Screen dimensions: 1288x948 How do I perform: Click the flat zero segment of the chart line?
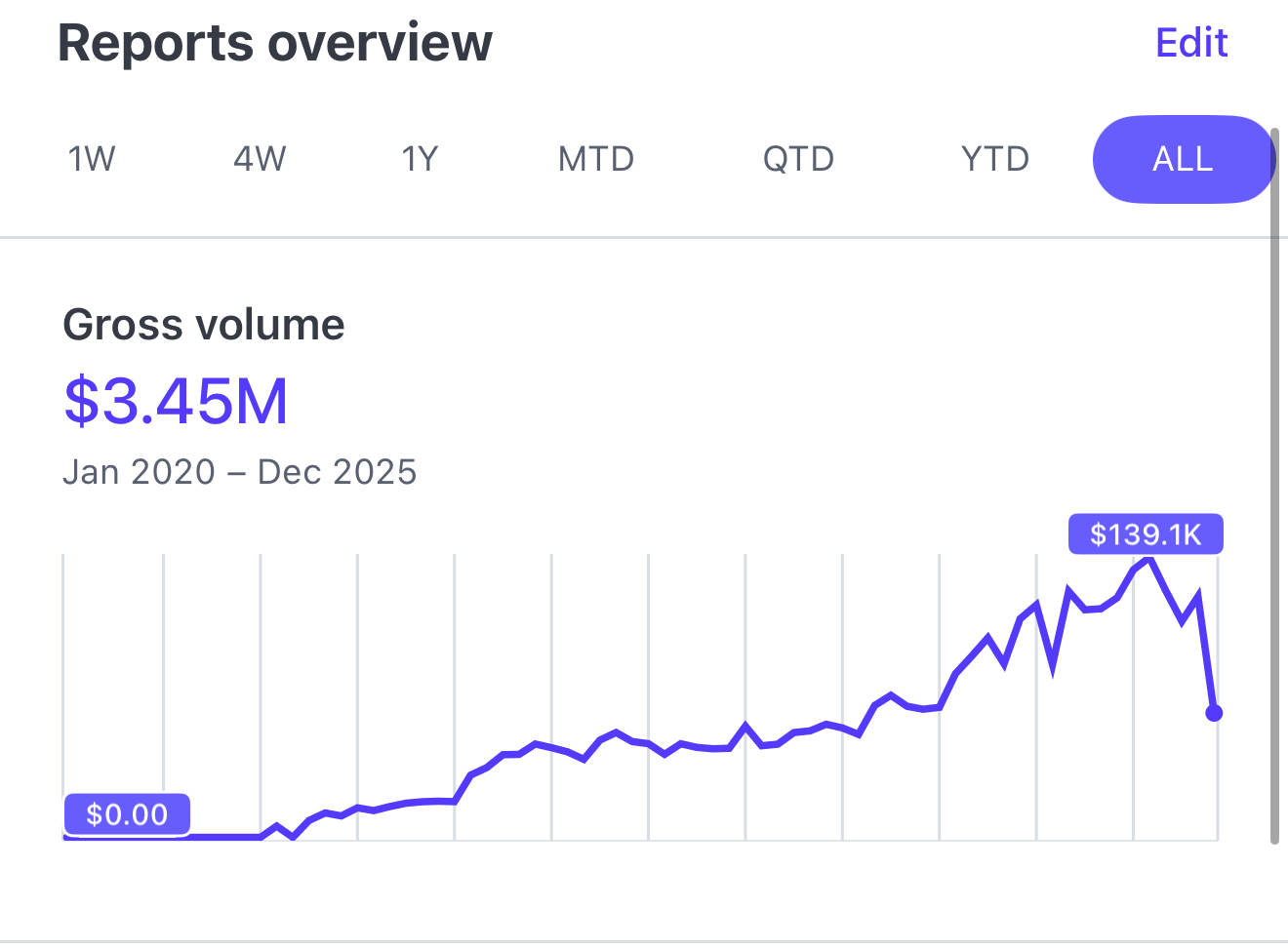click(224, 837)
